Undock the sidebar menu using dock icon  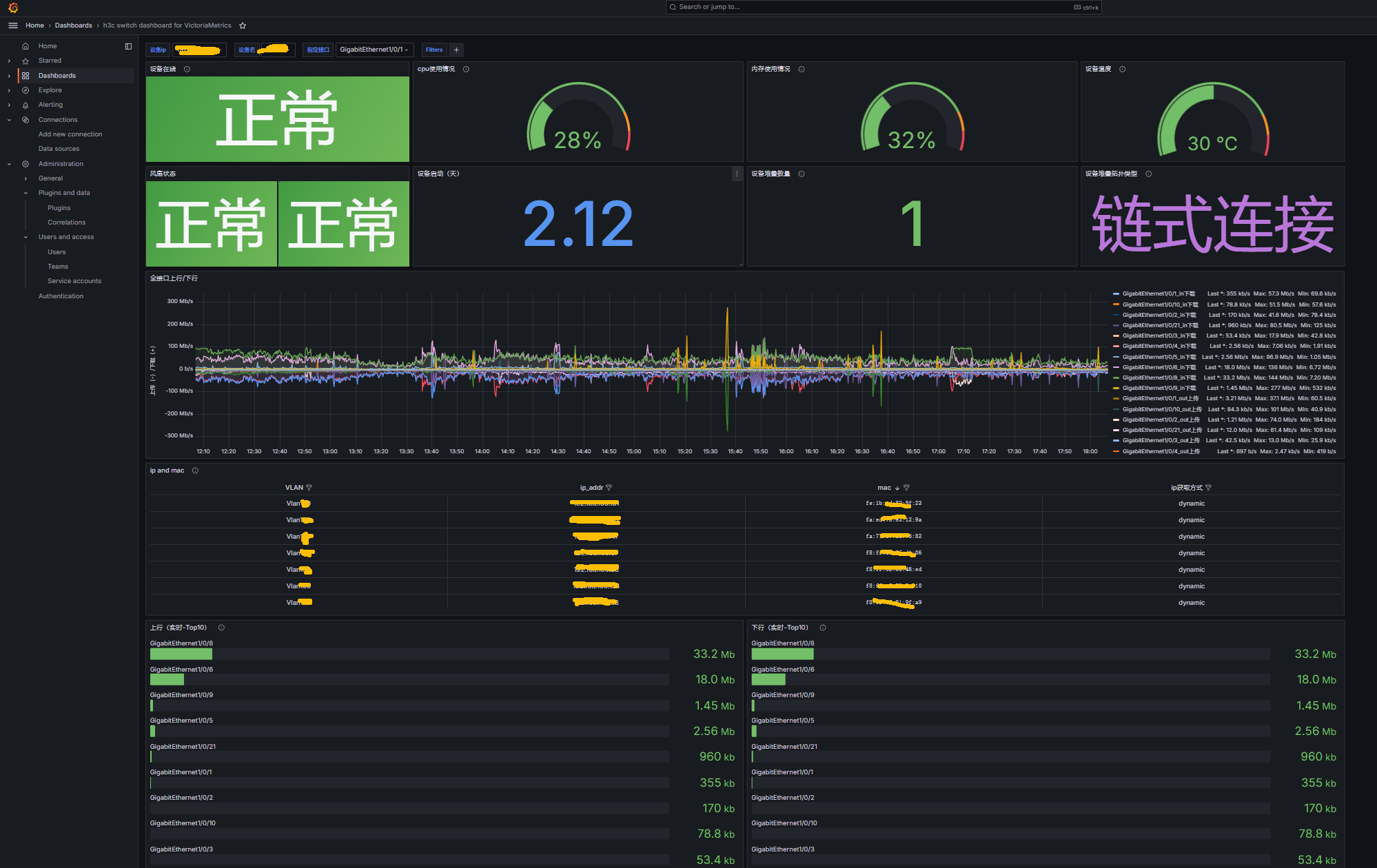pos(128,46)
